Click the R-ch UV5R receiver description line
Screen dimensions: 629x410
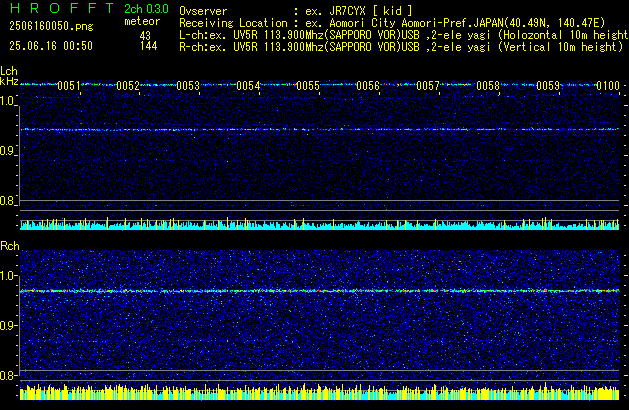tap(401, 47)
